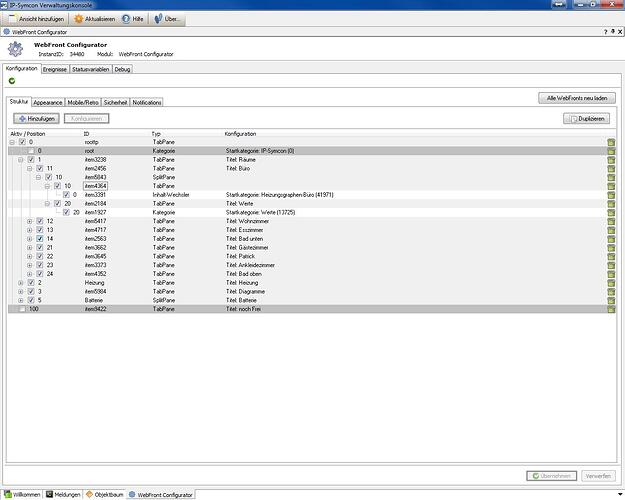Click the Über toolbar icon

[x=158, y=19]
